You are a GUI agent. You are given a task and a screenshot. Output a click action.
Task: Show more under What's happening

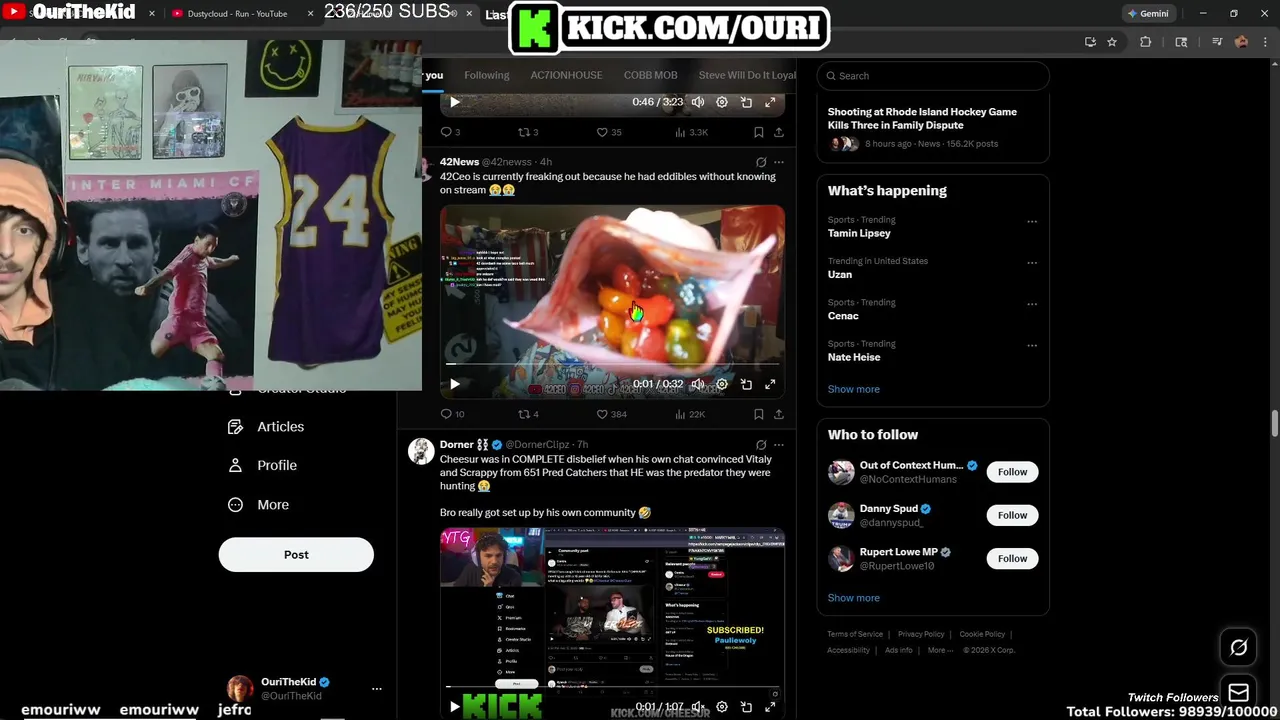[x=854, y=389]
